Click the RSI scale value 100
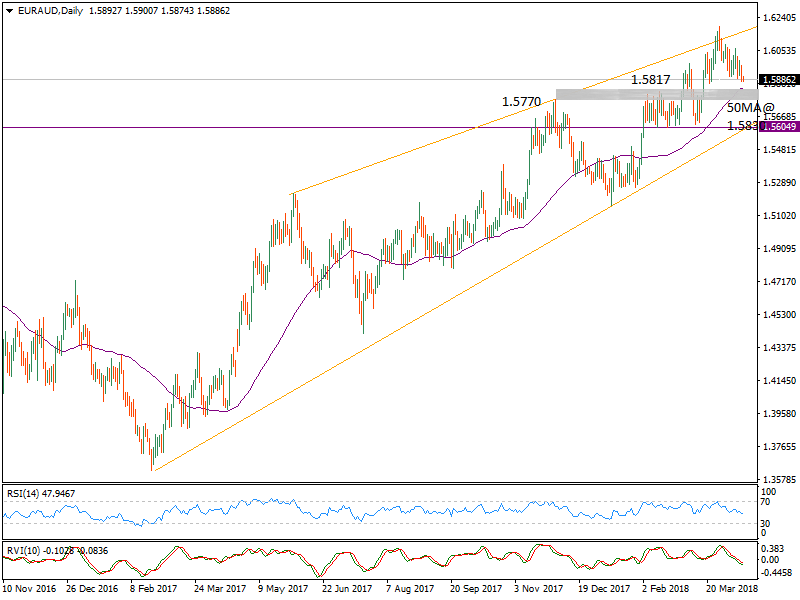Viewport: 800px width, 600px height. [x=768, y=492]
